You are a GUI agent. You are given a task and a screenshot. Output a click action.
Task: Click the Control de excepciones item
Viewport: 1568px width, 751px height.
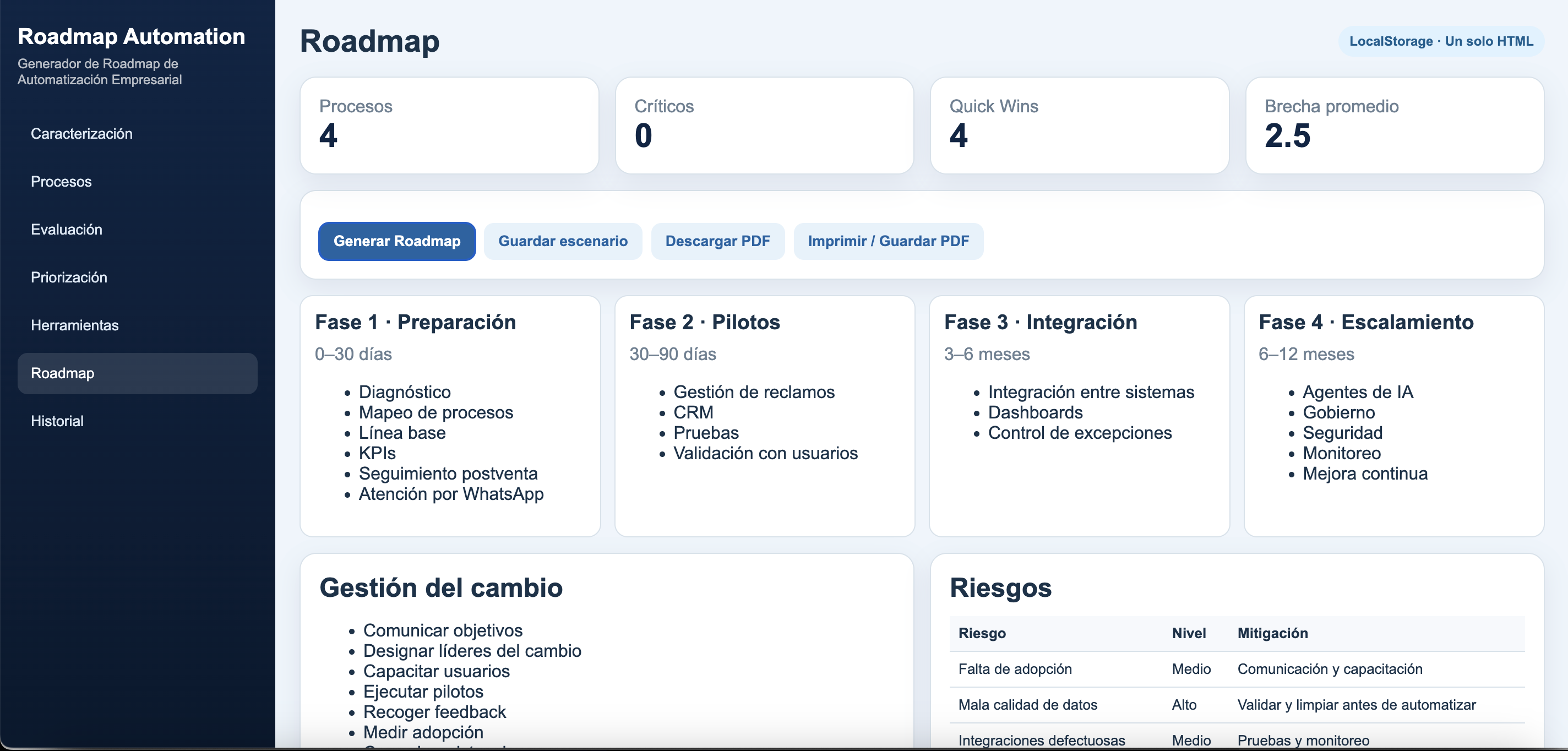[x=1079, y=433]
